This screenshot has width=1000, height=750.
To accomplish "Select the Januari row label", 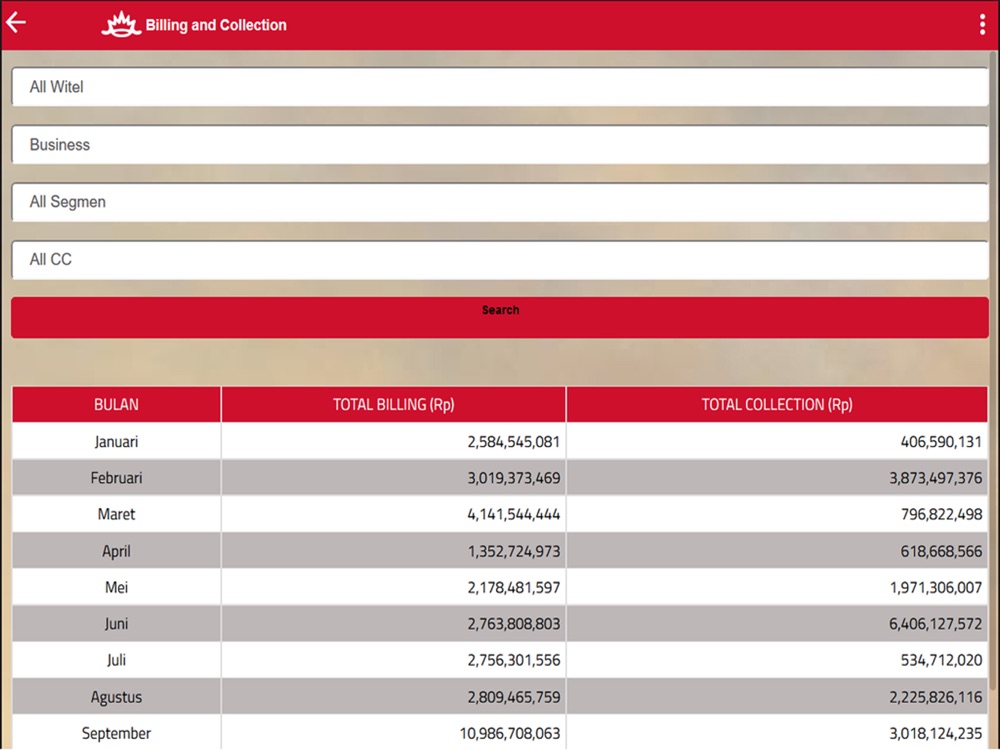I will (116, 441).
